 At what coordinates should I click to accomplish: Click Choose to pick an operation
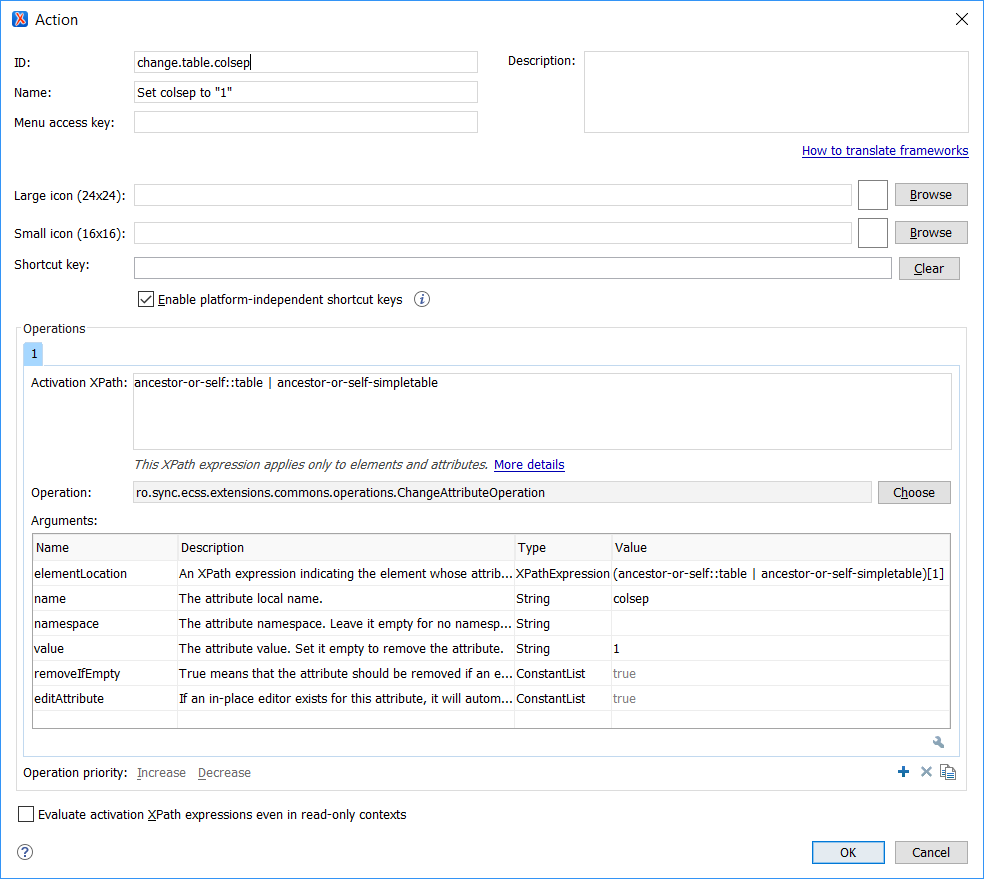tap(913, 492)
